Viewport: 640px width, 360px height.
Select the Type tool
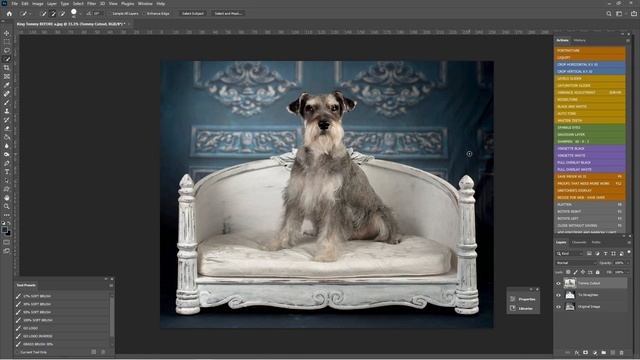coord(7,172)
